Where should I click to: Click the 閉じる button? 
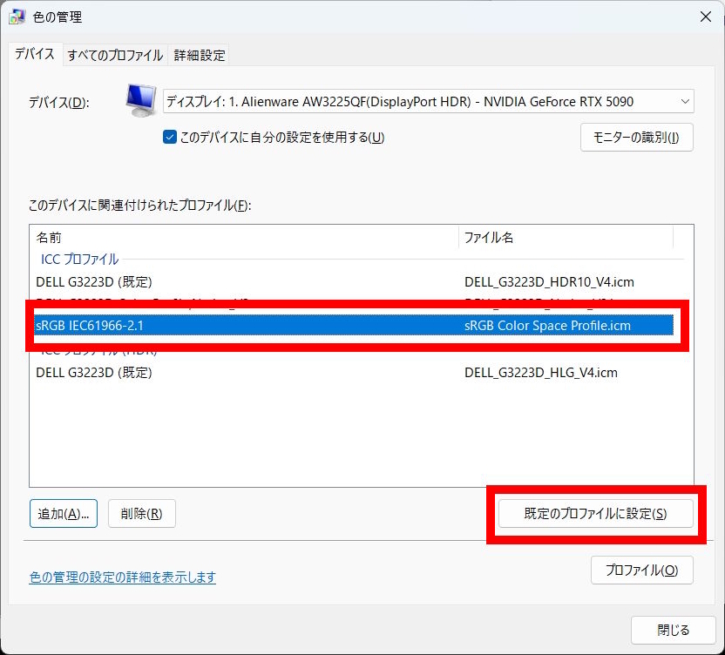[673, 630]
